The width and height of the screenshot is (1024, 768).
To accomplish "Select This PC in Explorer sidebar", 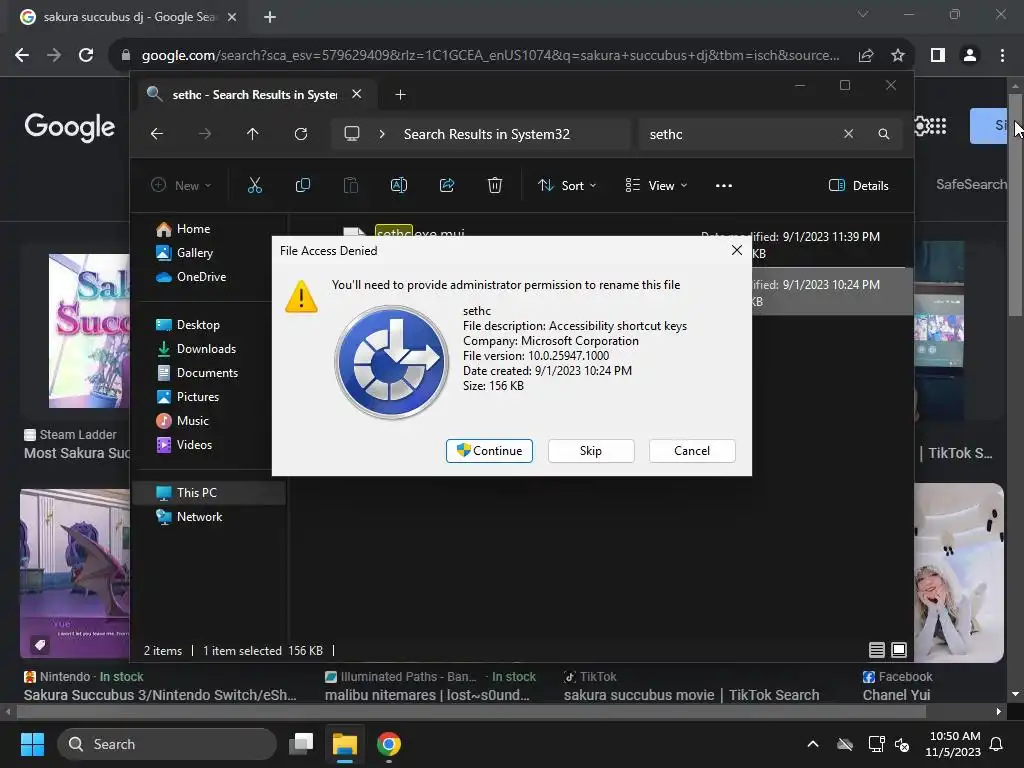I will [209, 492].
